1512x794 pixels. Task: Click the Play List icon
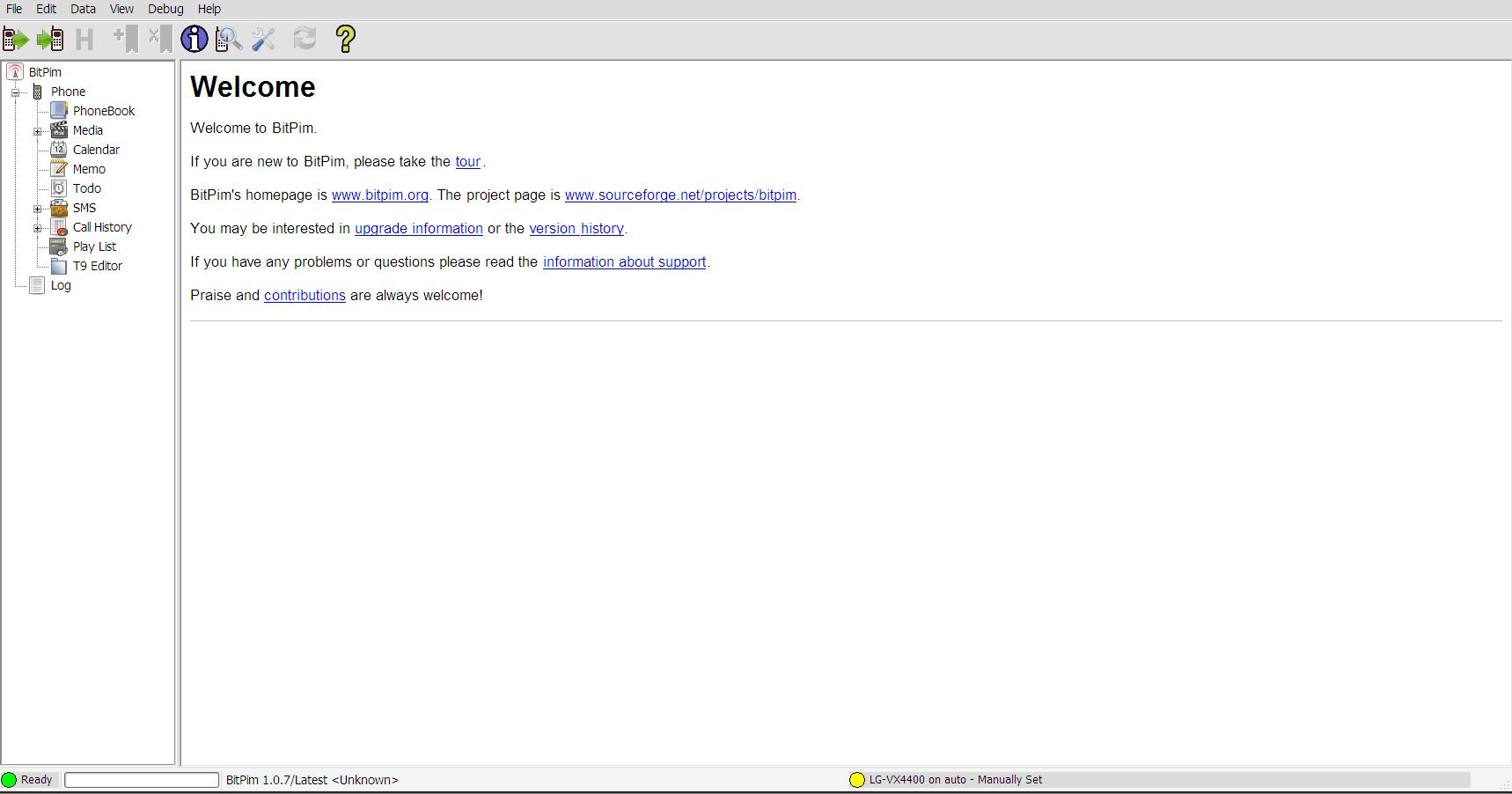(x=59, y=246)
